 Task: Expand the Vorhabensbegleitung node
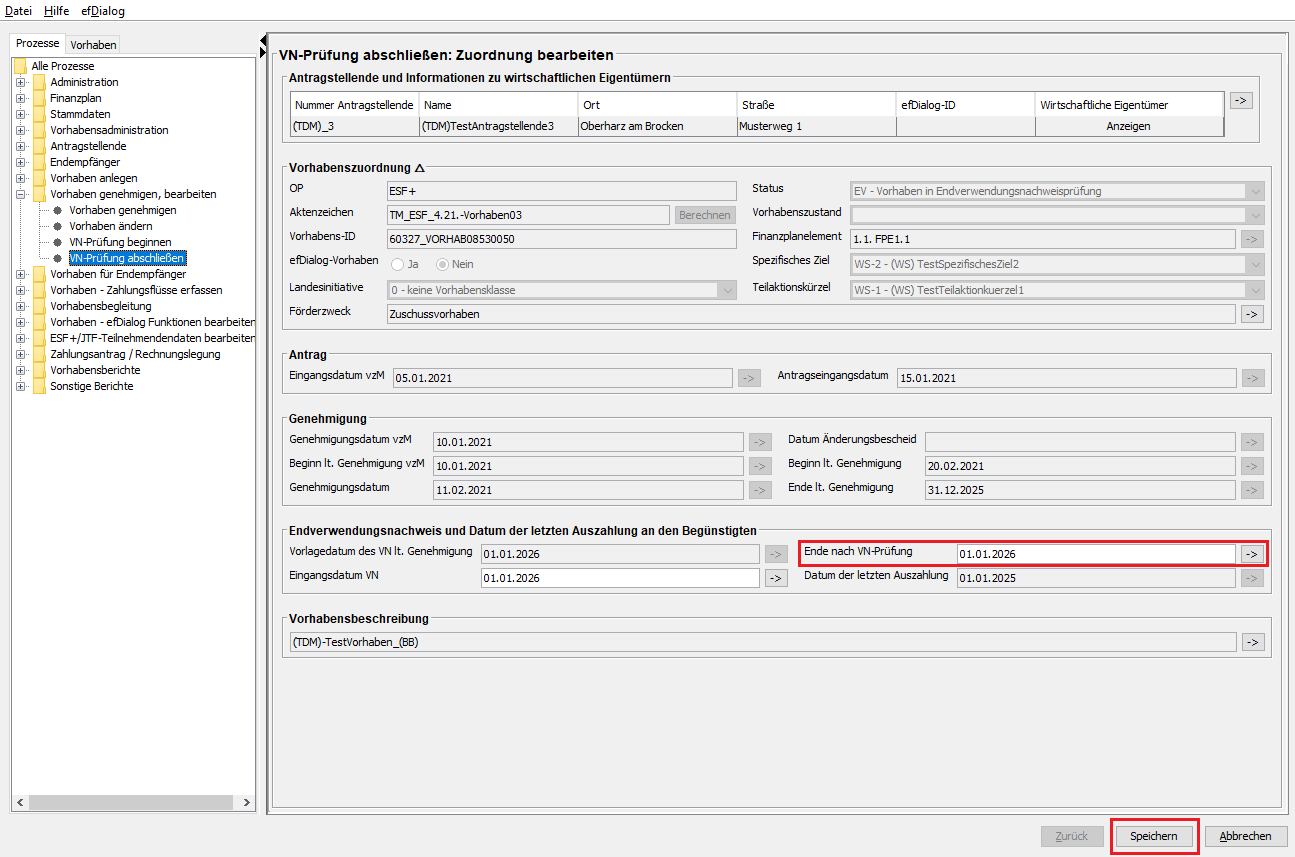20,306
